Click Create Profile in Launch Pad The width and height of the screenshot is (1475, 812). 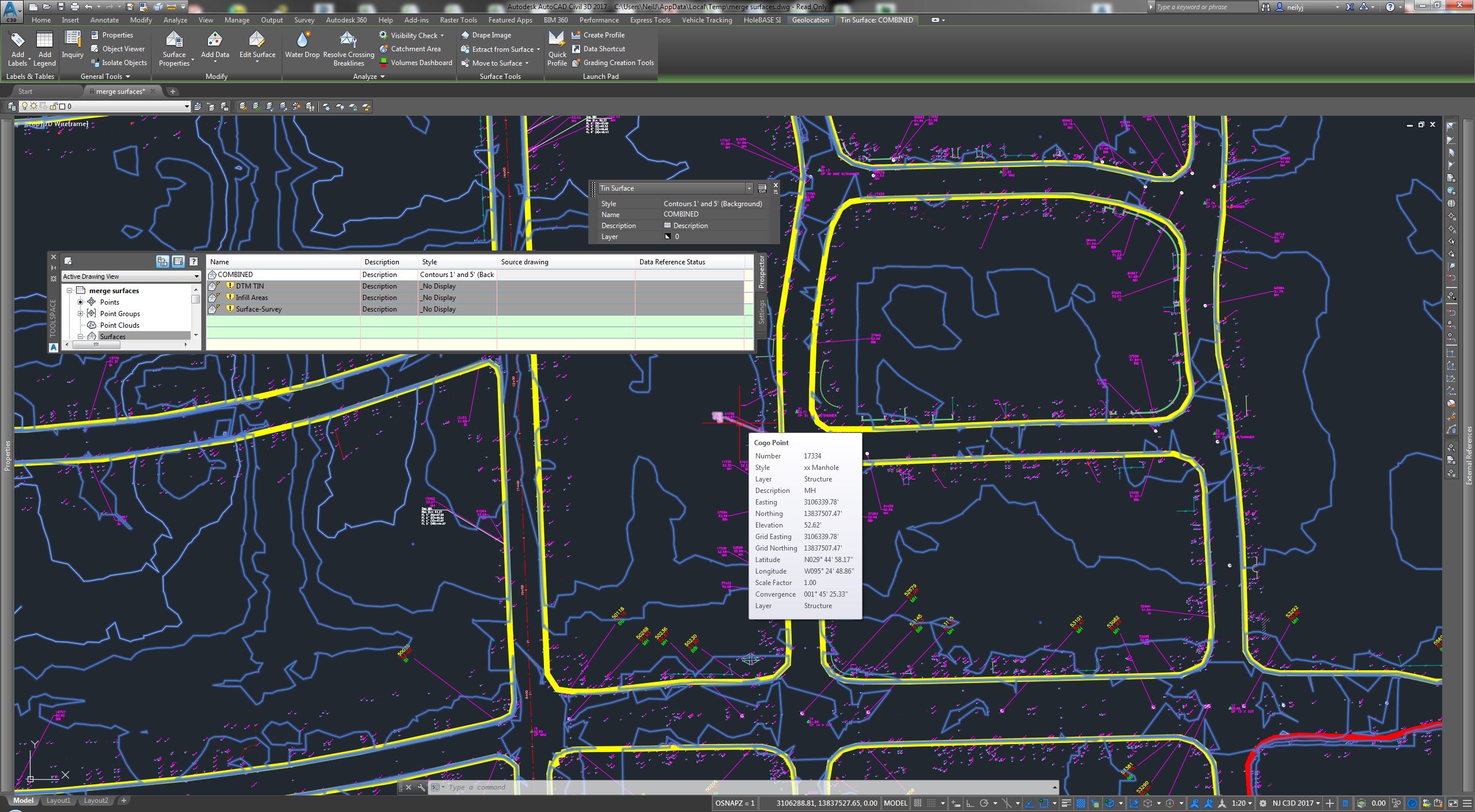coord(598,35)
